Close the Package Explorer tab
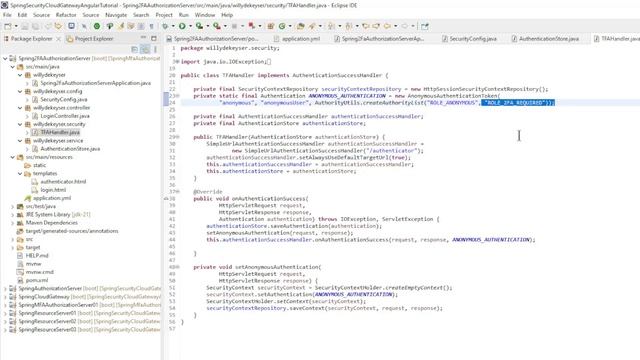This screenshot has width=640, height=360. (x=58, y=39)
